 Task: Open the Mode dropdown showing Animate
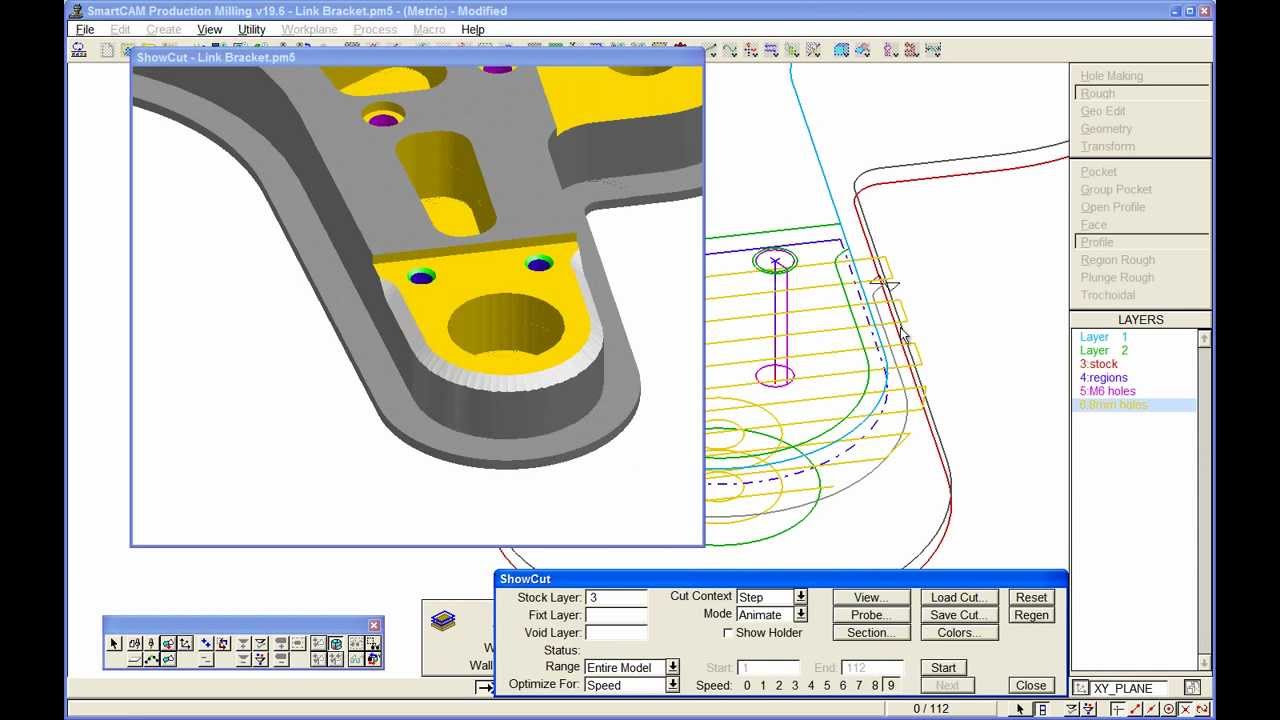pos(801,615)
